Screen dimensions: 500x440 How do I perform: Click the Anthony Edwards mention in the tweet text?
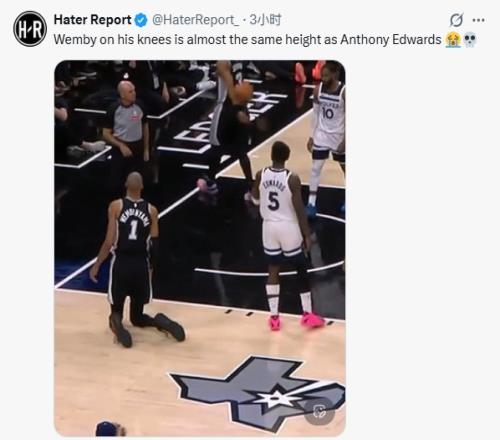pyautogui.click(x=391, y=40)
